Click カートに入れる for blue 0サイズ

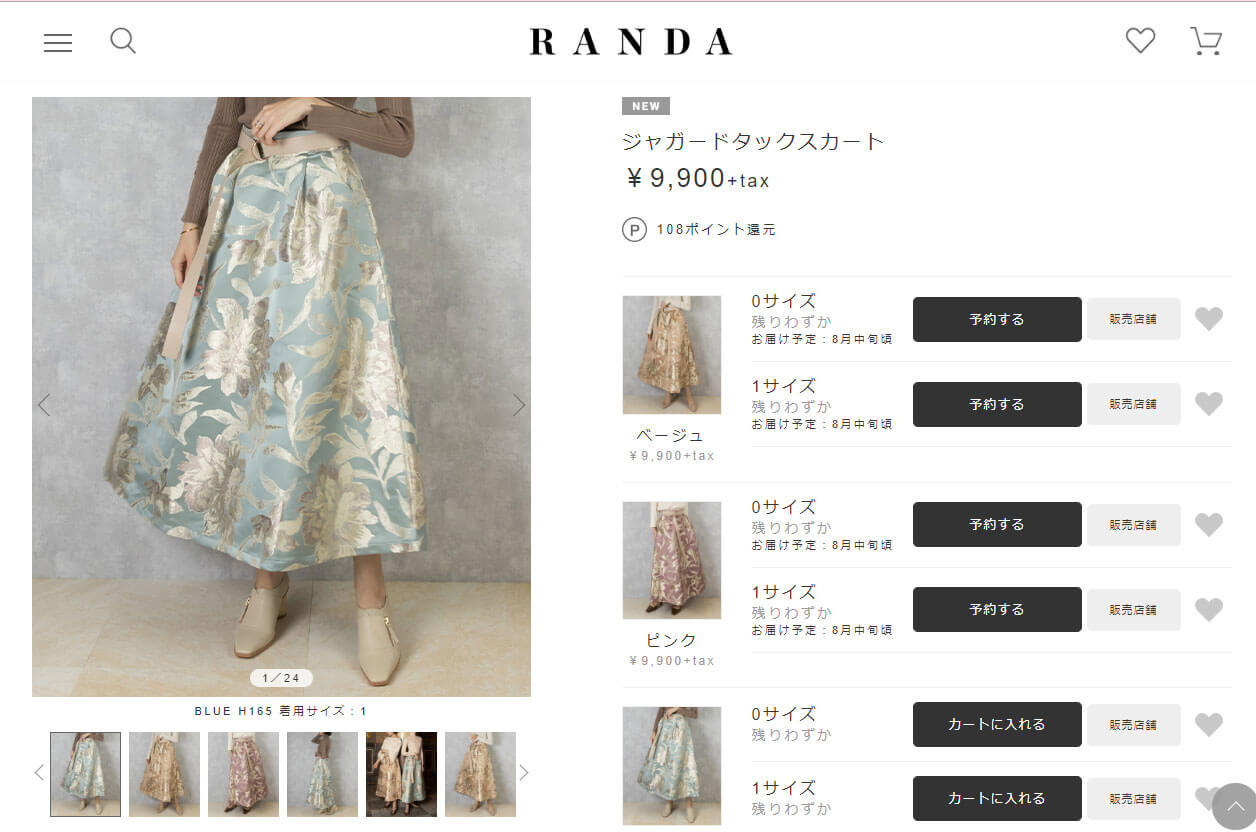(997, 724)
